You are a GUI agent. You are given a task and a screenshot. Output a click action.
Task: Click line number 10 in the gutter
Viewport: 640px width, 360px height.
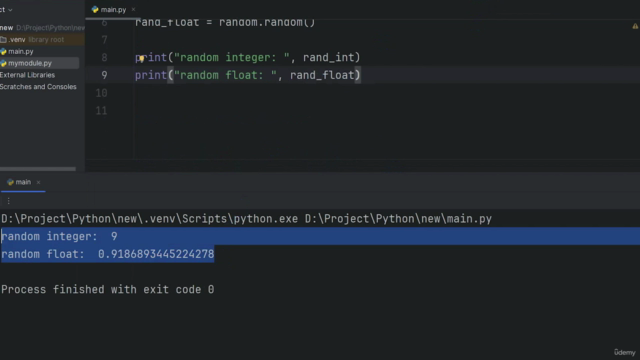pyautogui.click(x=102, y=93)
